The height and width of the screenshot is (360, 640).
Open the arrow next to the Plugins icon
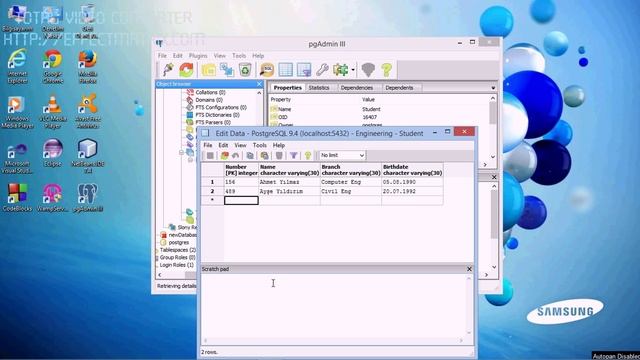pos(353,70)
